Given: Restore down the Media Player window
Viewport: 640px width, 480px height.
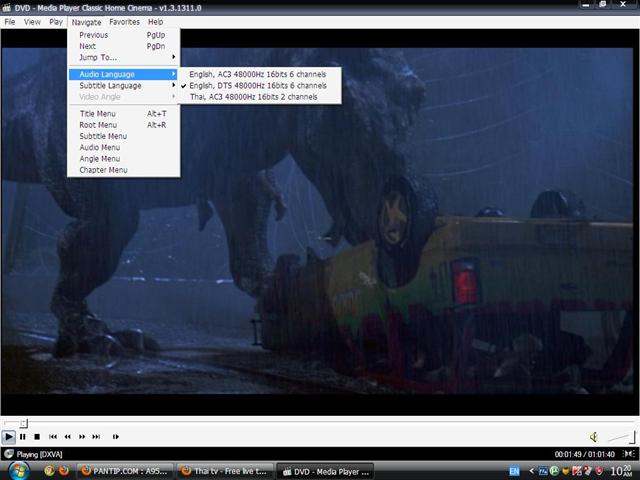Looking at the screenshot, I should (602, 5).
